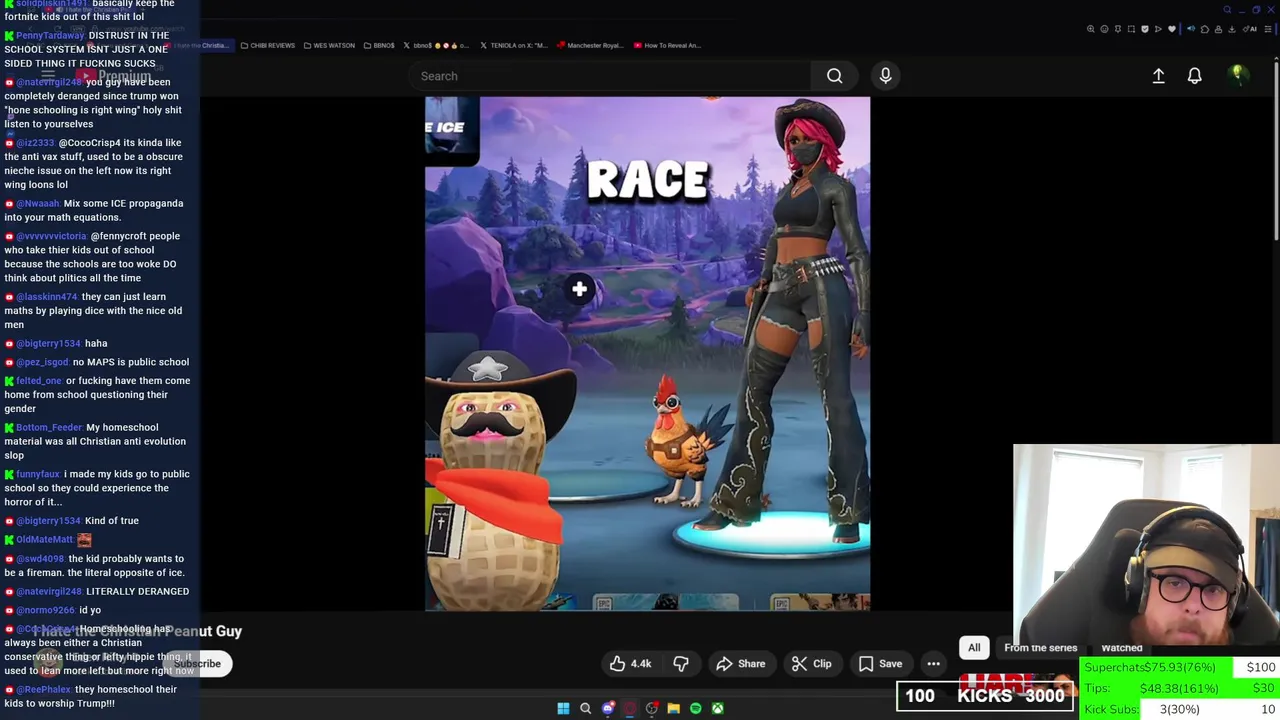The width and height of the screenshot is (1280, 720).
Task: Click the page vertical scrollbar
Action: pos(1276,150)
